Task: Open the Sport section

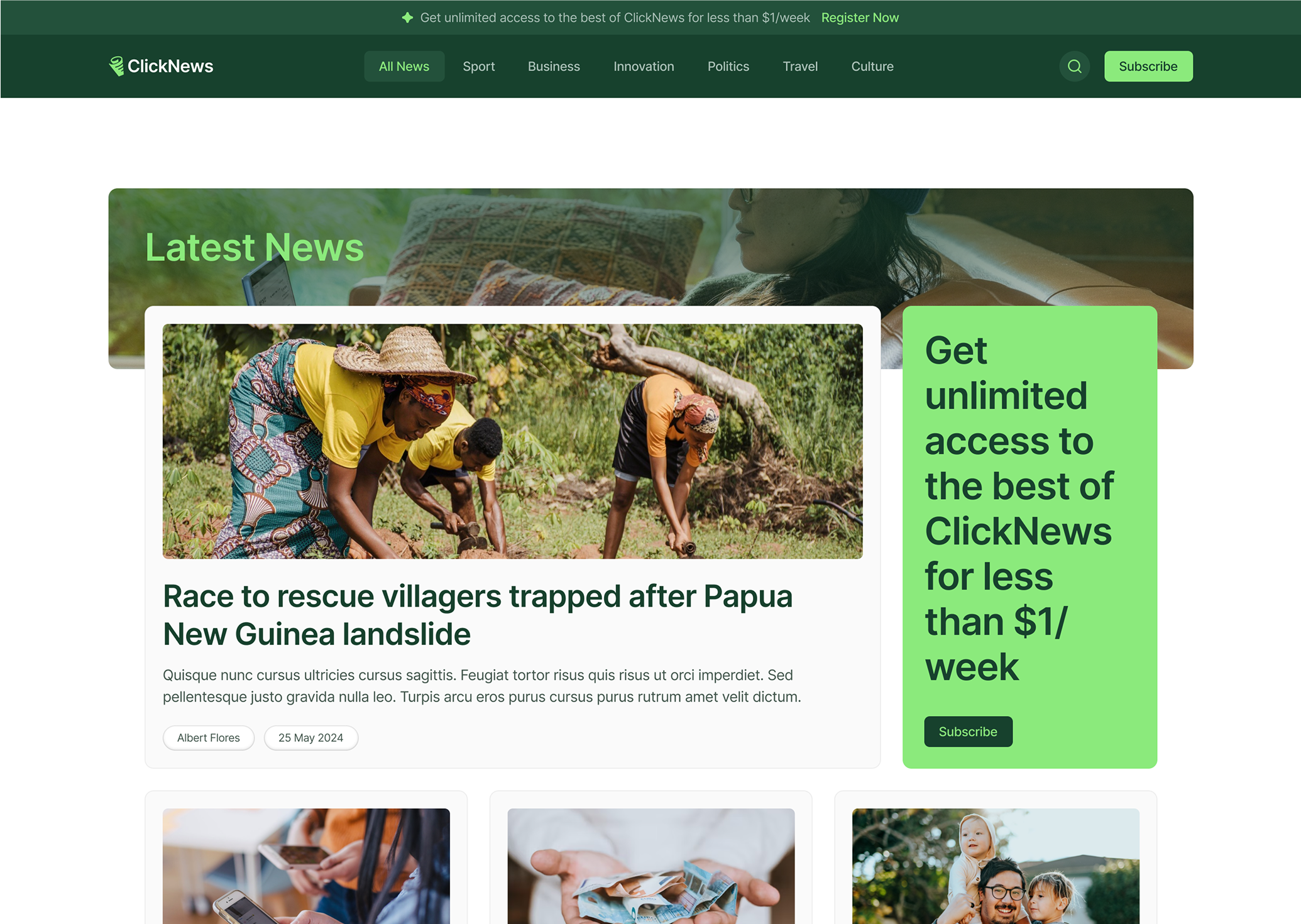Action: [x=478, y=66]
